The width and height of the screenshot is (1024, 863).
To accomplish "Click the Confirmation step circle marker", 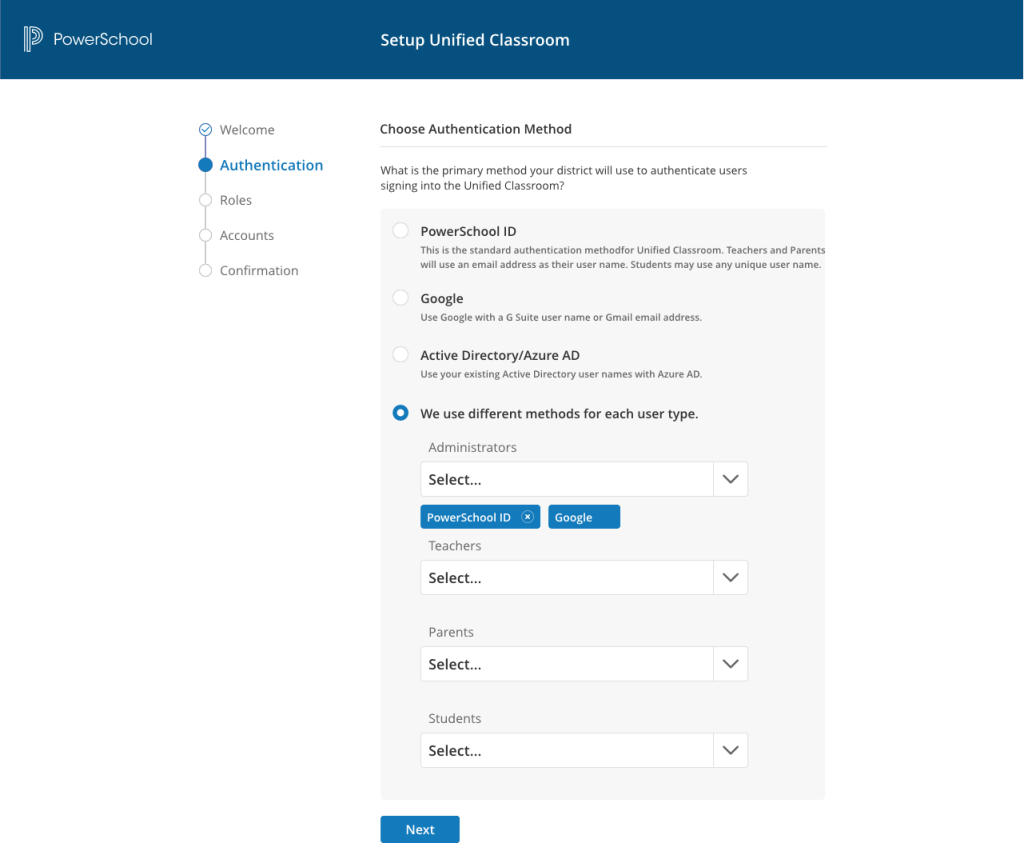I will [x=205, y=271].
